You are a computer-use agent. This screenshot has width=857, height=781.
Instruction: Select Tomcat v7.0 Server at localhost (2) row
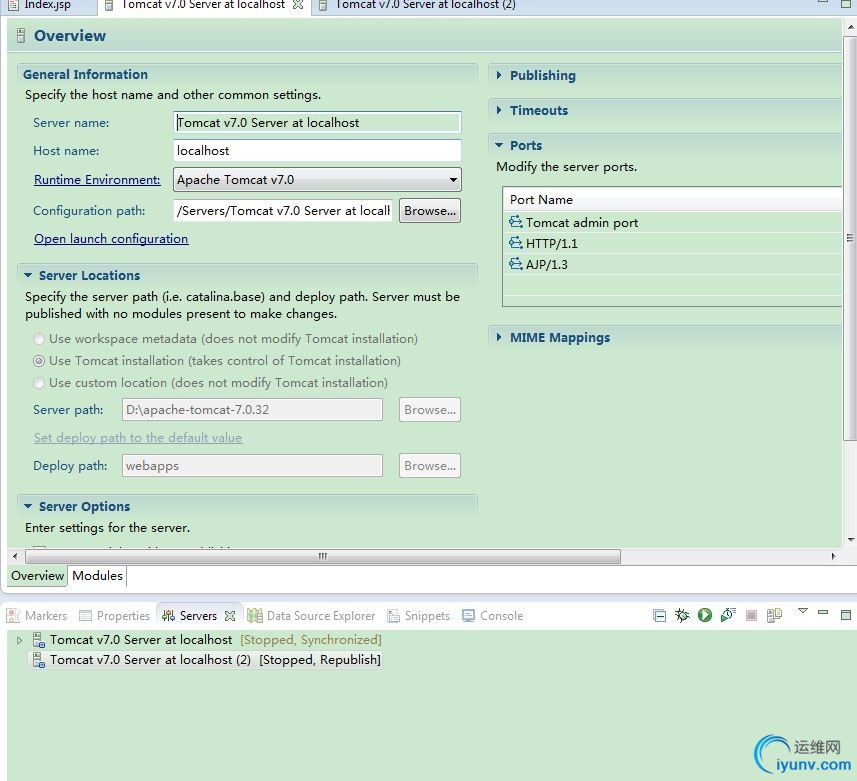[206, 660]
